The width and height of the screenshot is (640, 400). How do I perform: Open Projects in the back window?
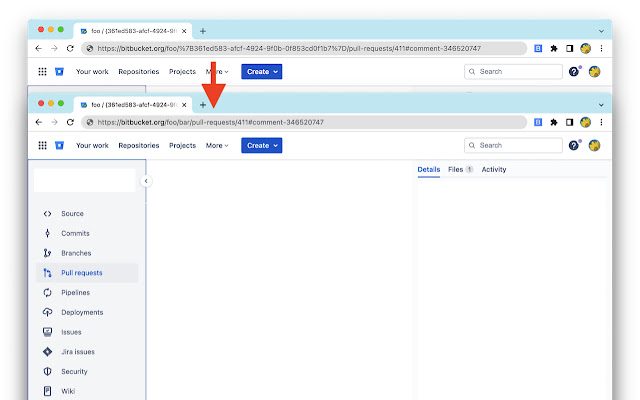(182, 71)
